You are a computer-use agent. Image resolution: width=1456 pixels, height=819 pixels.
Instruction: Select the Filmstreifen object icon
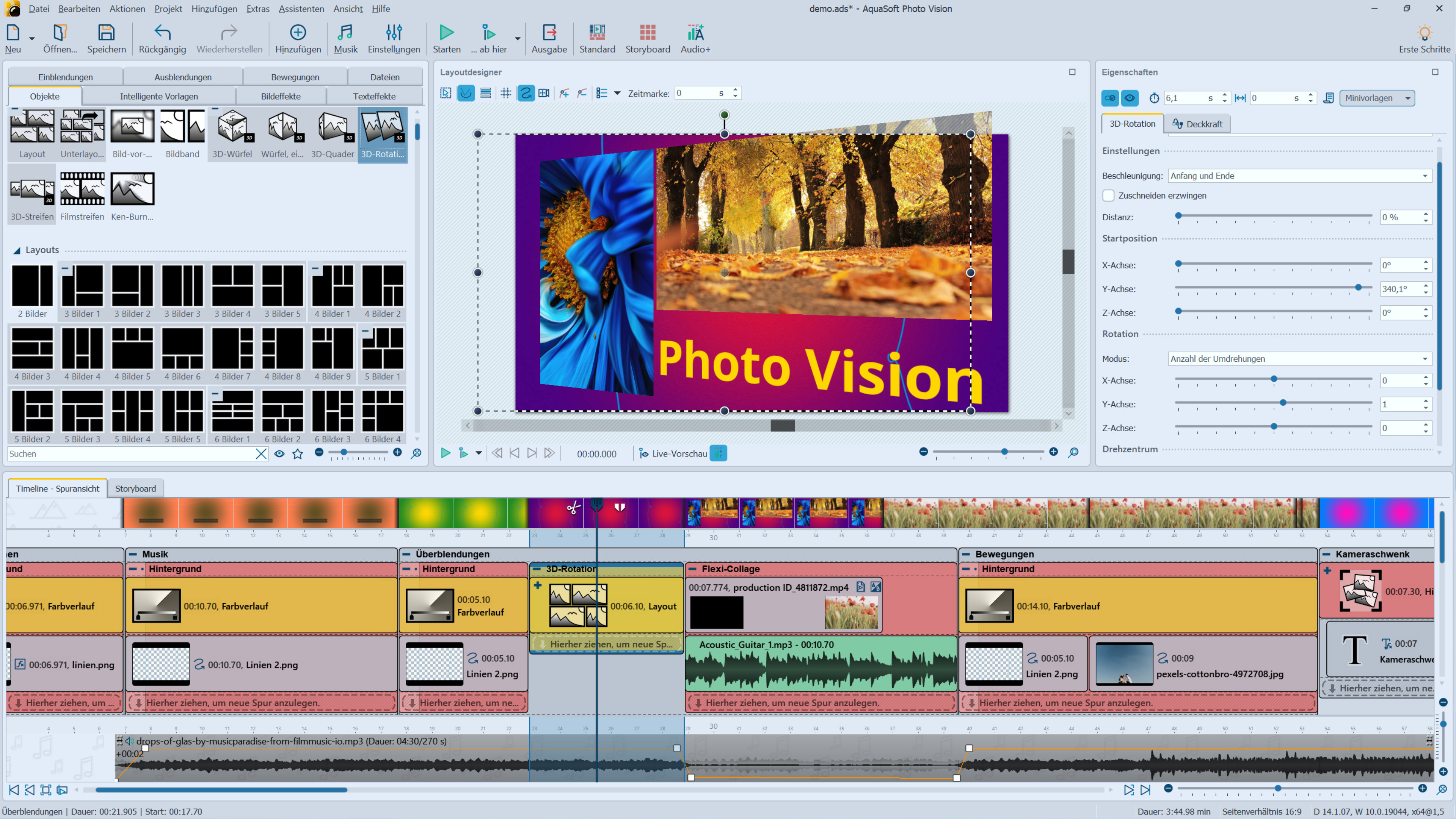pos(83,189)
